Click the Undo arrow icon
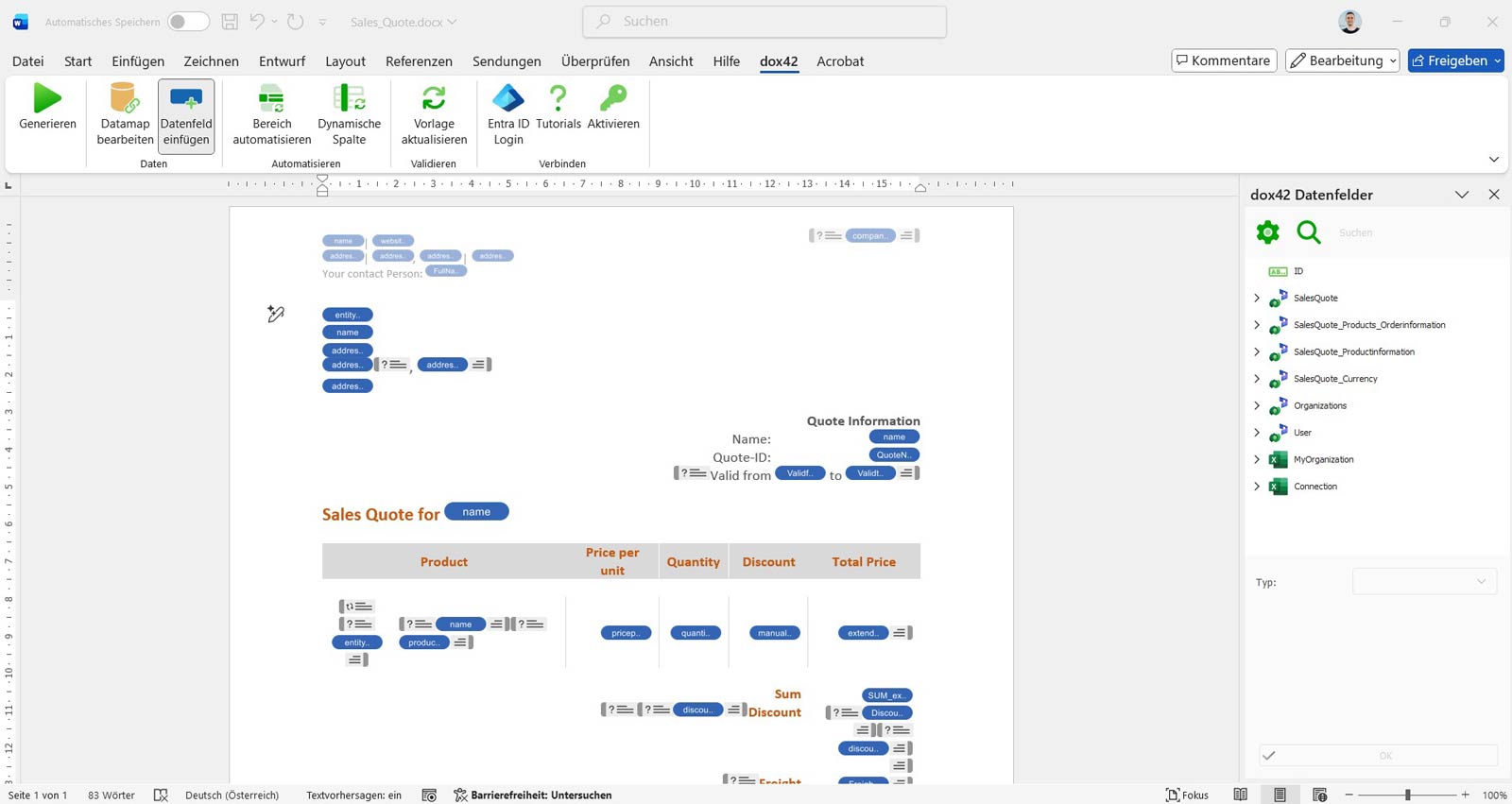This screenshot has height=804, width=1512. (257, 22)
